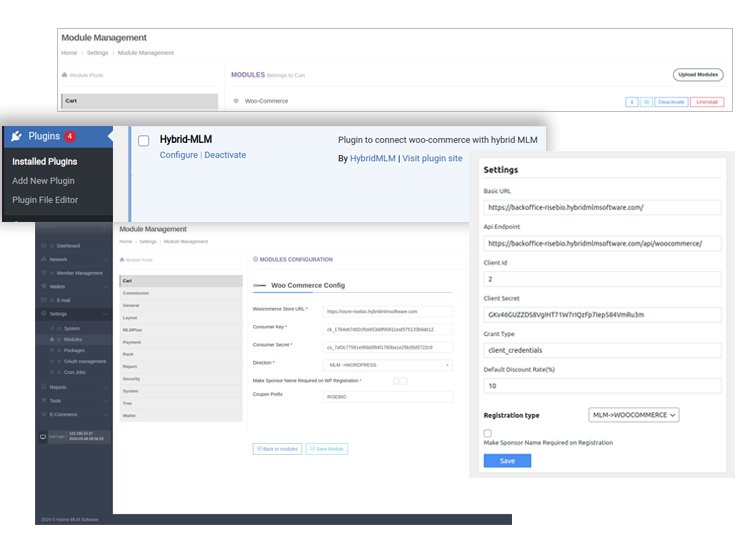Click the Client Secret input field
740x550 pixels.
coord(602,314)
